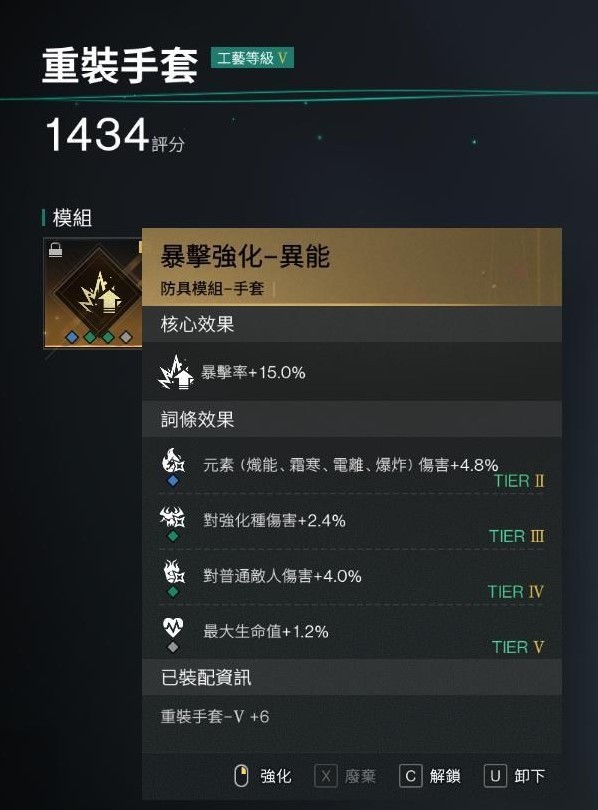Click the normal enemy damage icon
Viewport: 598px width, 810px height.
click(174, 571)
